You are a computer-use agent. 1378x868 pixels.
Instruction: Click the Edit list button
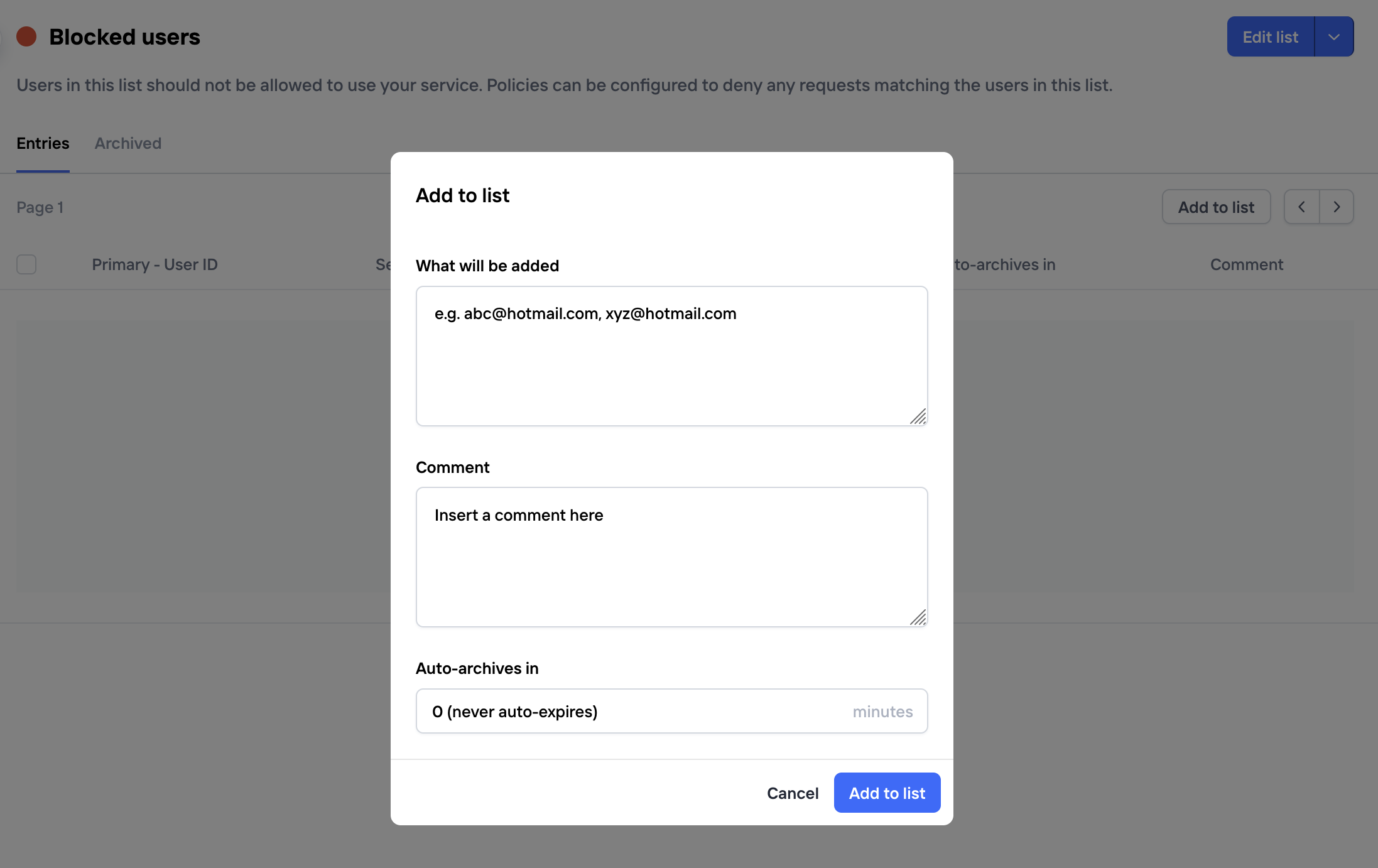click(x=1270, y=36)
